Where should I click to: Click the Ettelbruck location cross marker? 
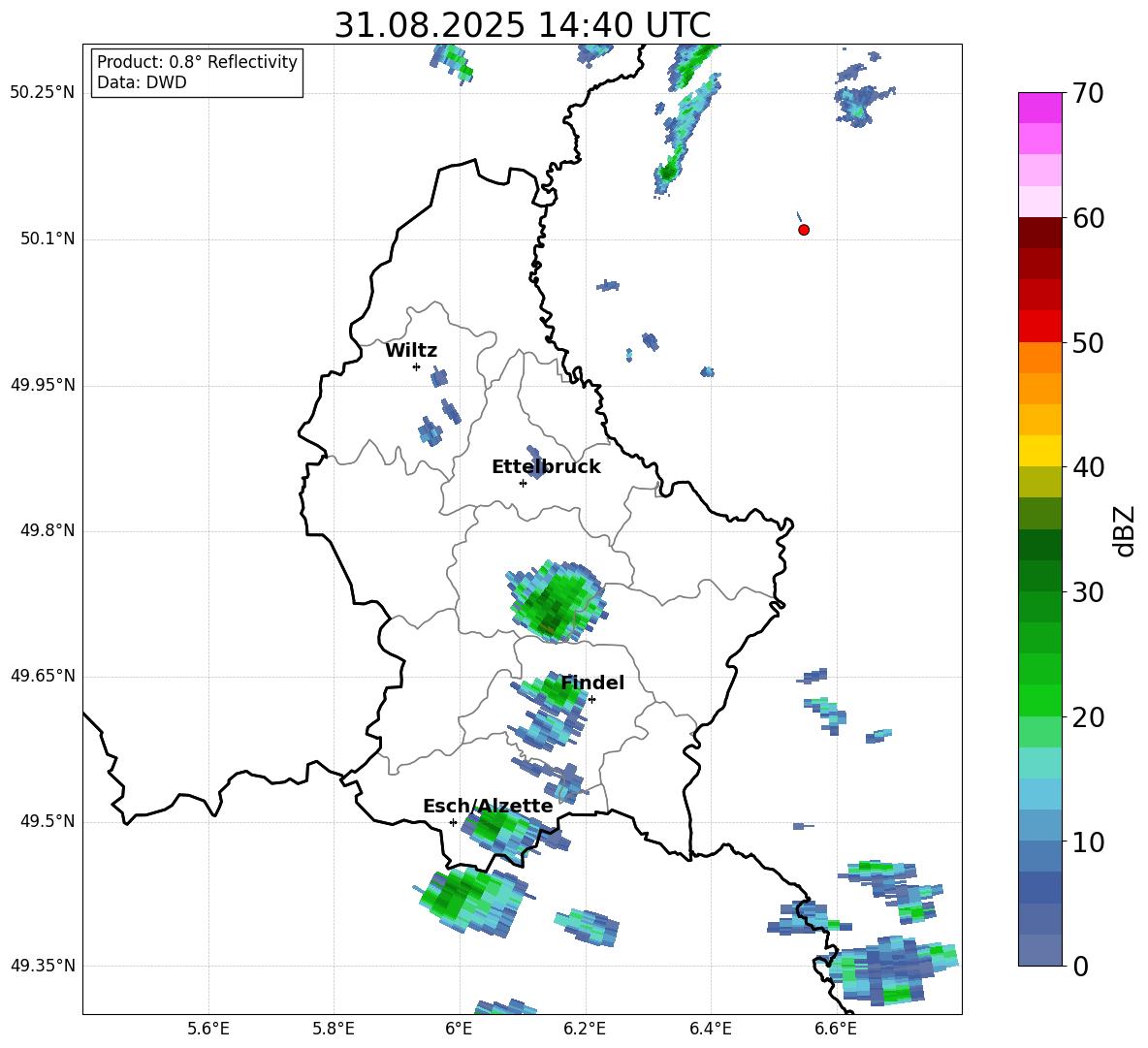coord(523,483)
